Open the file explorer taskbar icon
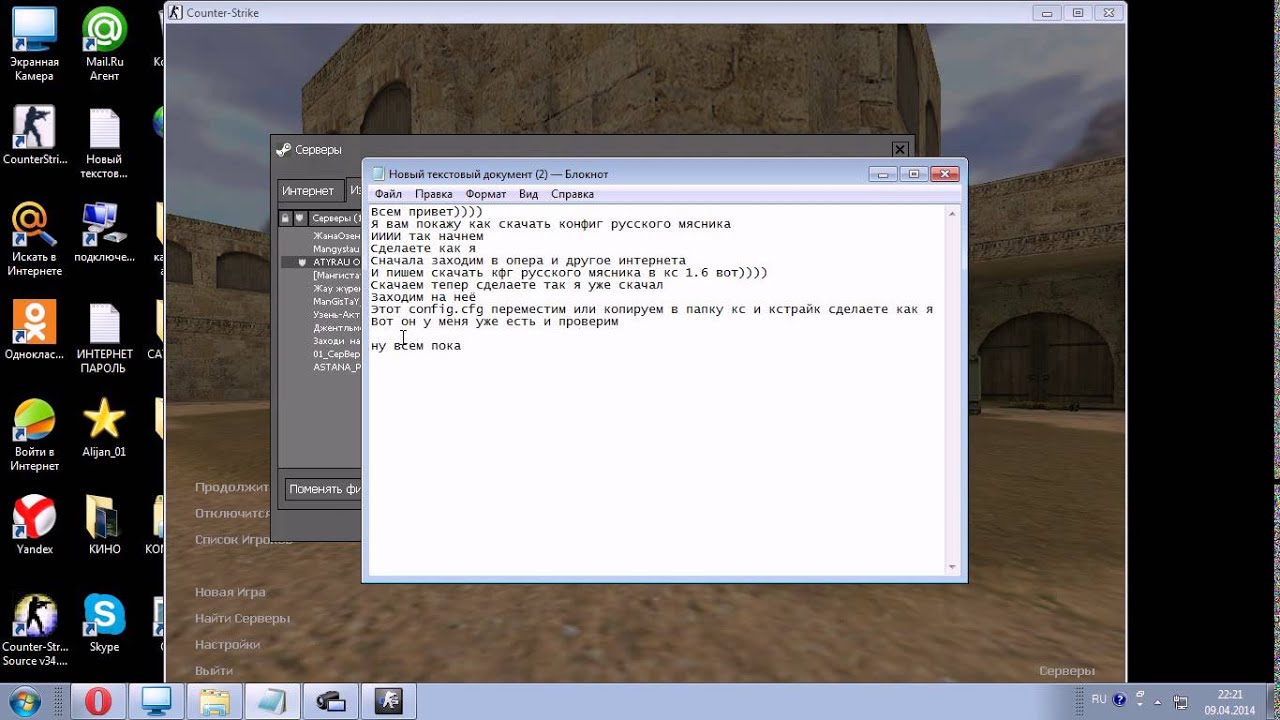The image size is (1280, 720). click(x=214, y=701)
